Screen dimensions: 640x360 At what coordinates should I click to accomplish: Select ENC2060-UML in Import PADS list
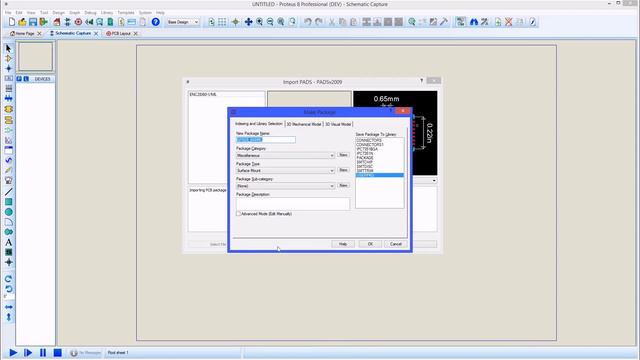[203, 94]
